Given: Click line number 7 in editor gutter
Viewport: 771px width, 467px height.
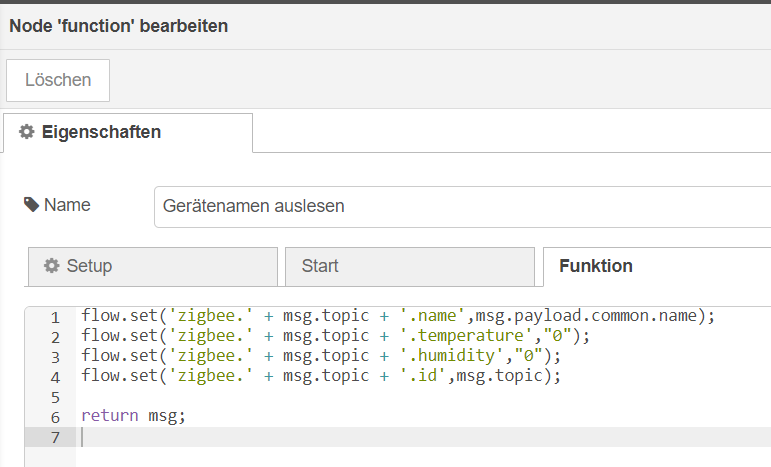Looking at the screenshot, I should pyautogui.click(x=56, y=438).
